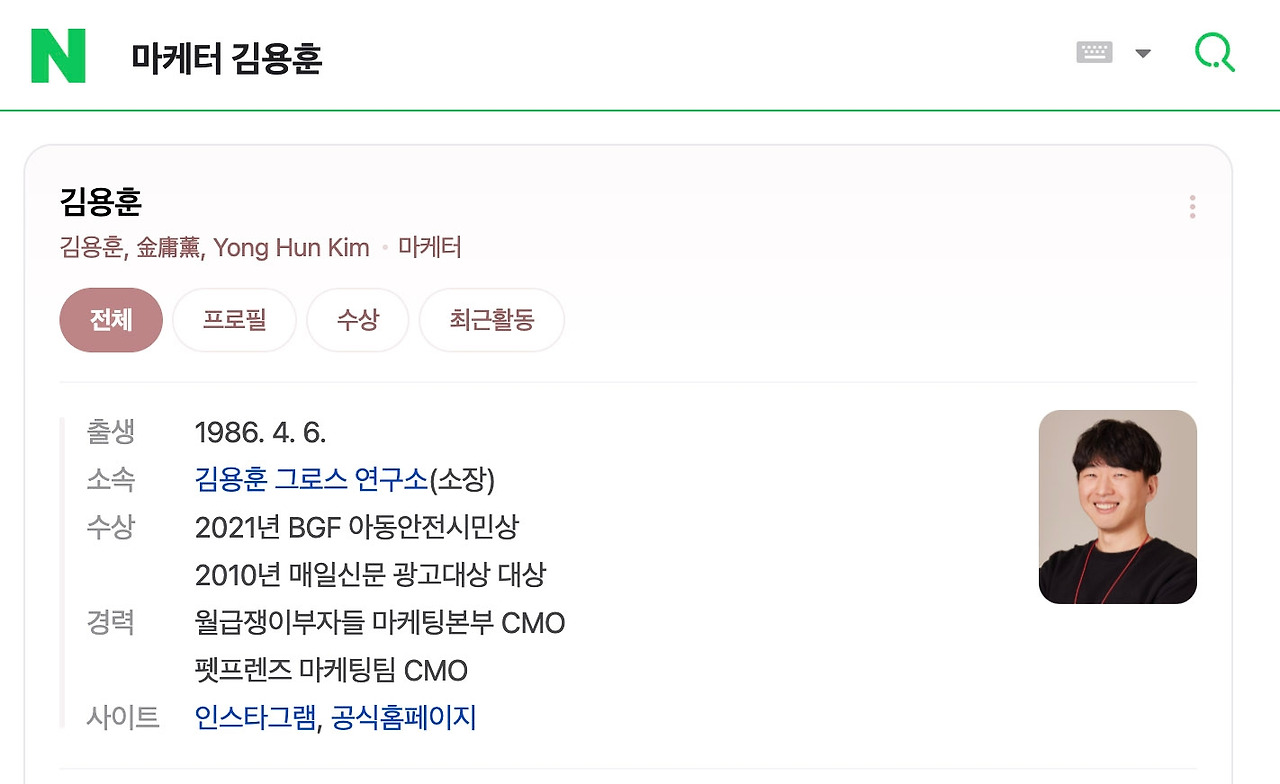The image size is (1280, 784).
Task: Click the name heading 김용훈
Action: point(100,202)
